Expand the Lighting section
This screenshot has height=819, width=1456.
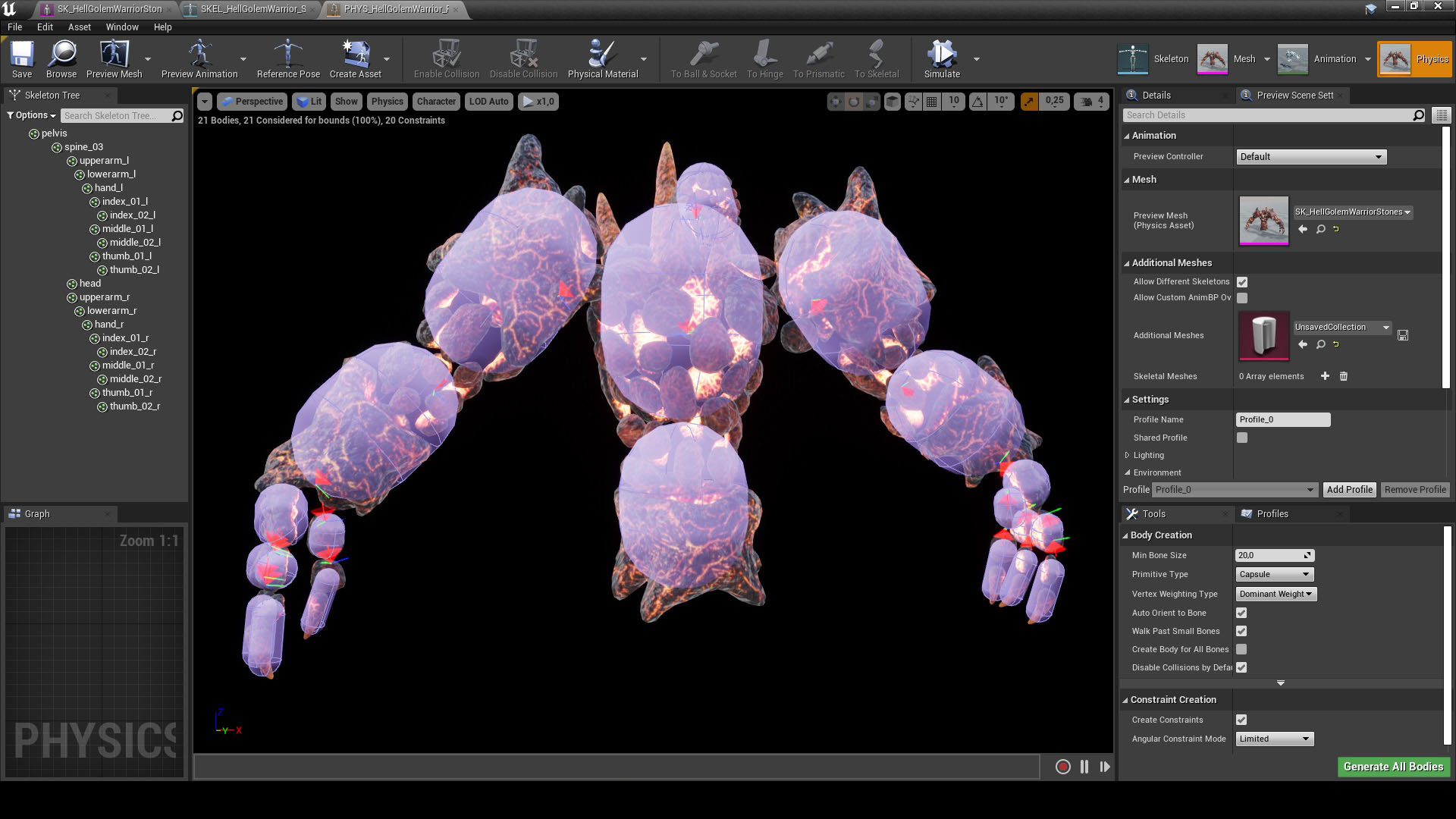click(x=1128, y=455)
